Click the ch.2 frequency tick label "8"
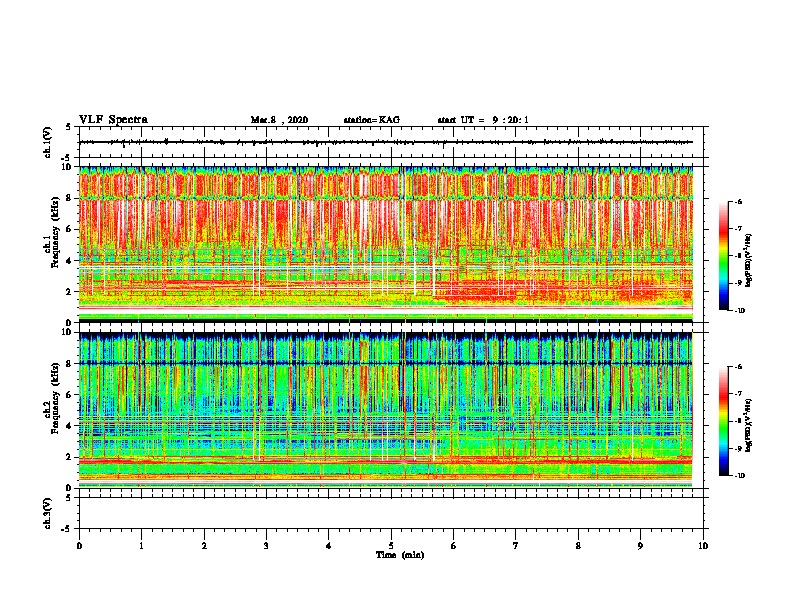792x612 pixels. click(x=69, y=364)
